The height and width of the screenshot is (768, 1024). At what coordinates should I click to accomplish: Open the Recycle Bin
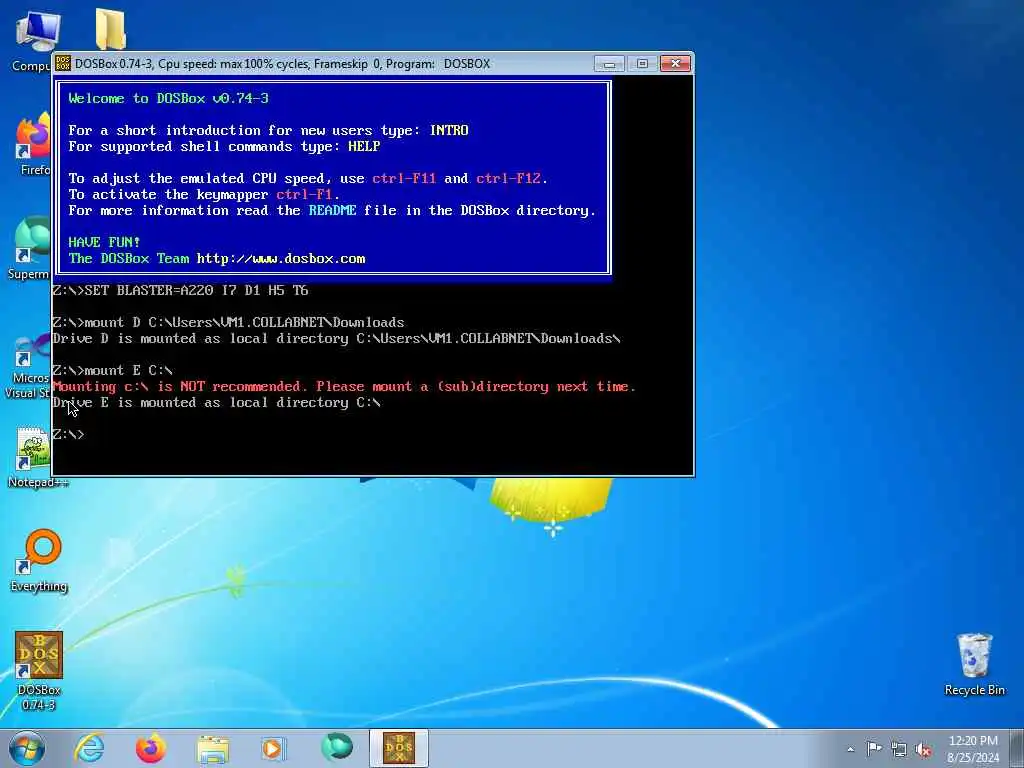[974, 664]
